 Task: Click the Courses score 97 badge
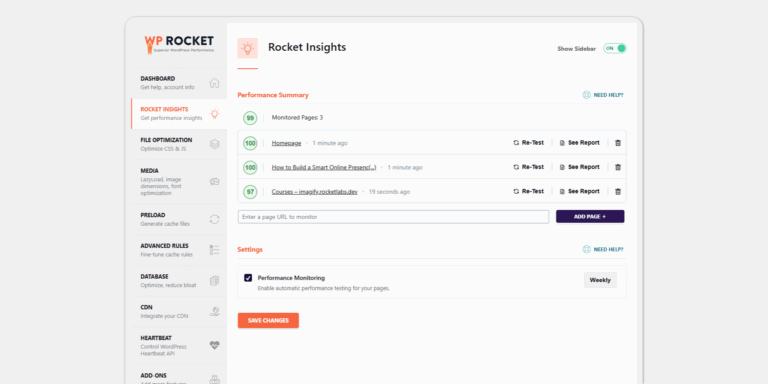point(250,192)
